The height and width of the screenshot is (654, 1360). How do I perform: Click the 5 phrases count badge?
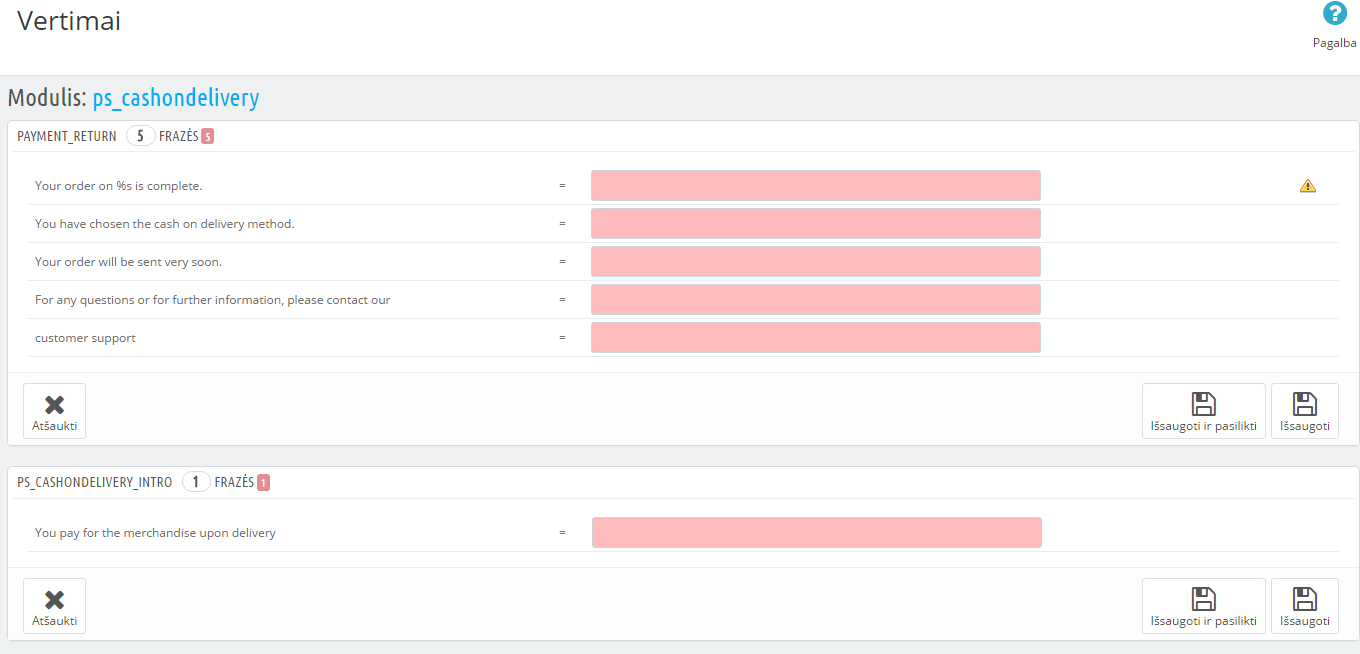140,136
